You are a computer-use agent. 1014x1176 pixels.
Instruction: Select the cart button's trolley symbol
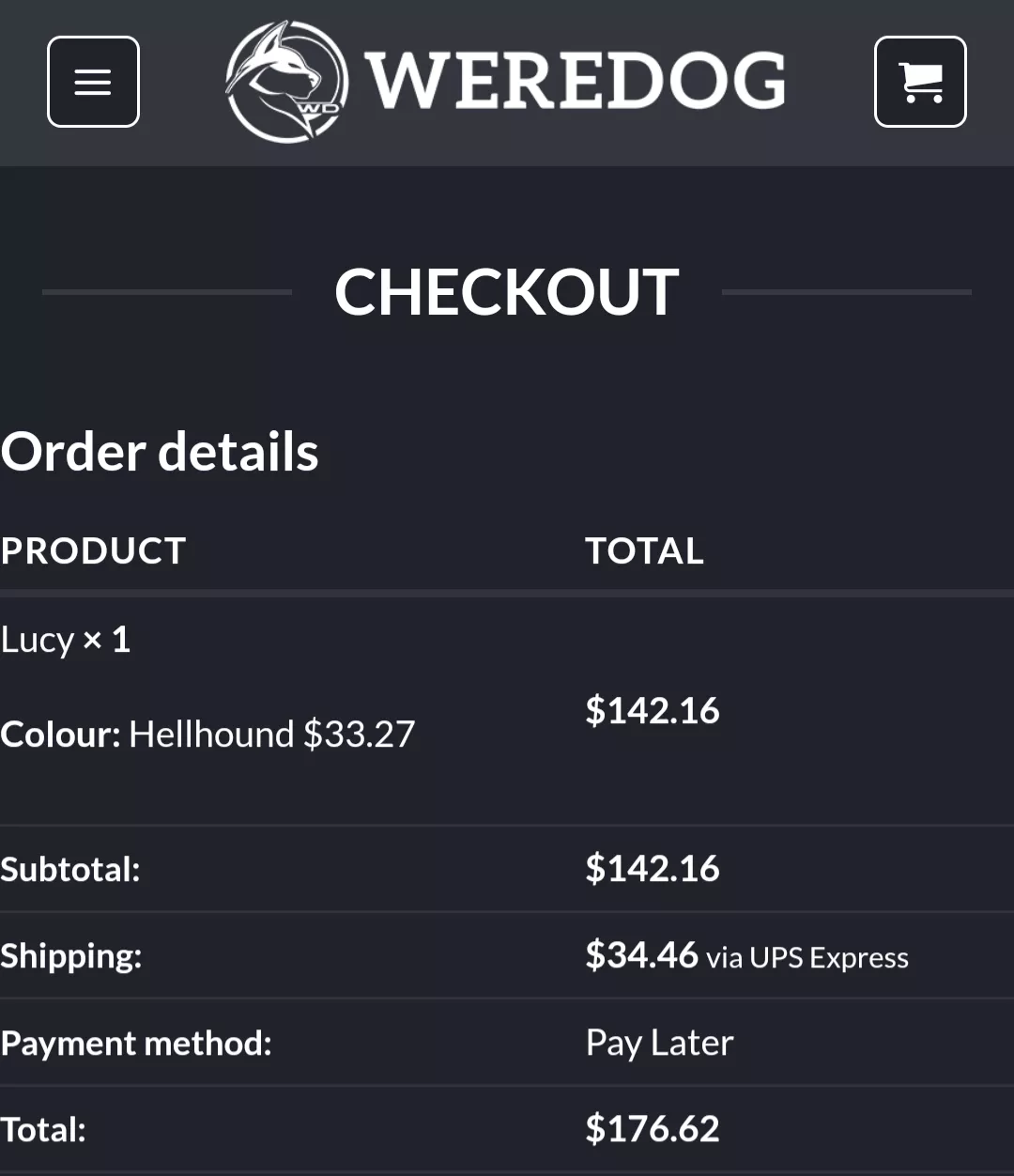pos(919,83)
